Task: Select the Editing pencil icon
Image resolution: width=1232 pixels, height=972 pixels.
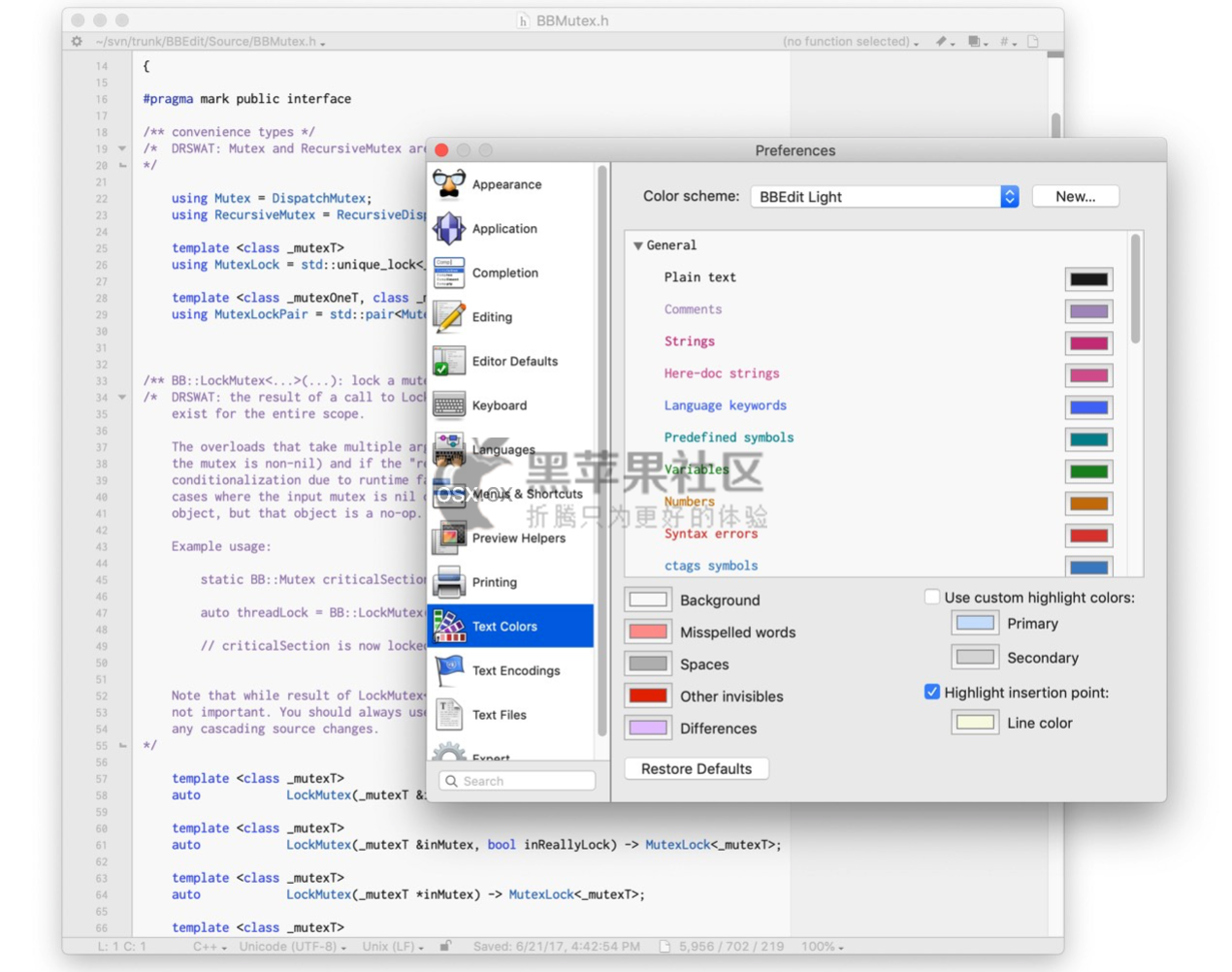Action: tap(449, 317)
